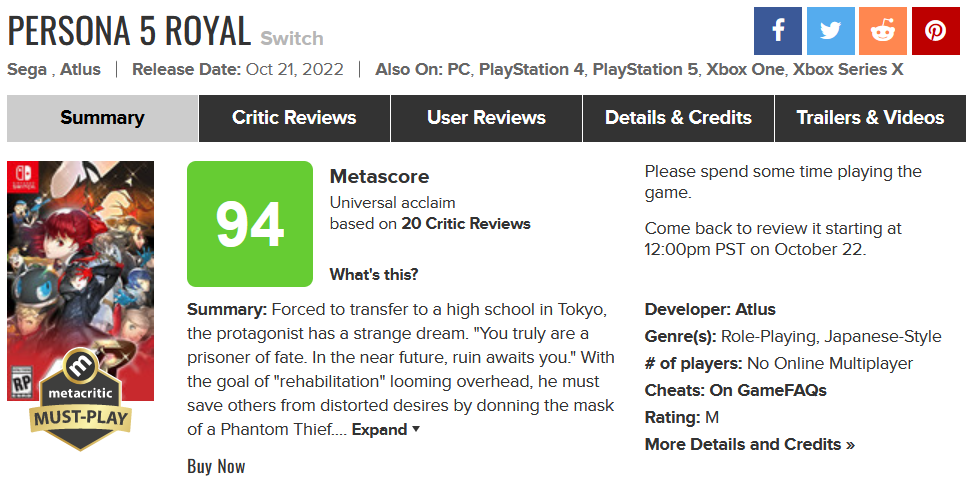Screen dimensions: 971x484
Task: Open the On GameFAQs cheats link
Action: pos(768,390)
